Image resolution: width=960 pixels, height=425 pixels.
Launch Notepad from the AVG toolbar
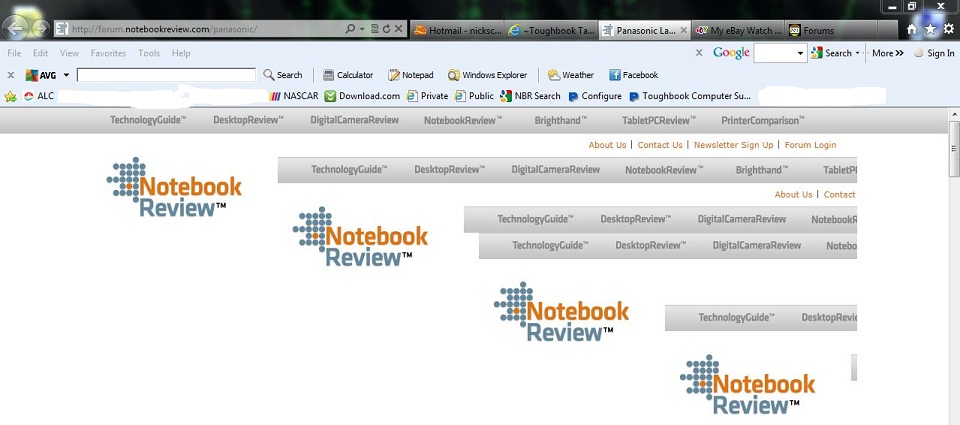411,75
